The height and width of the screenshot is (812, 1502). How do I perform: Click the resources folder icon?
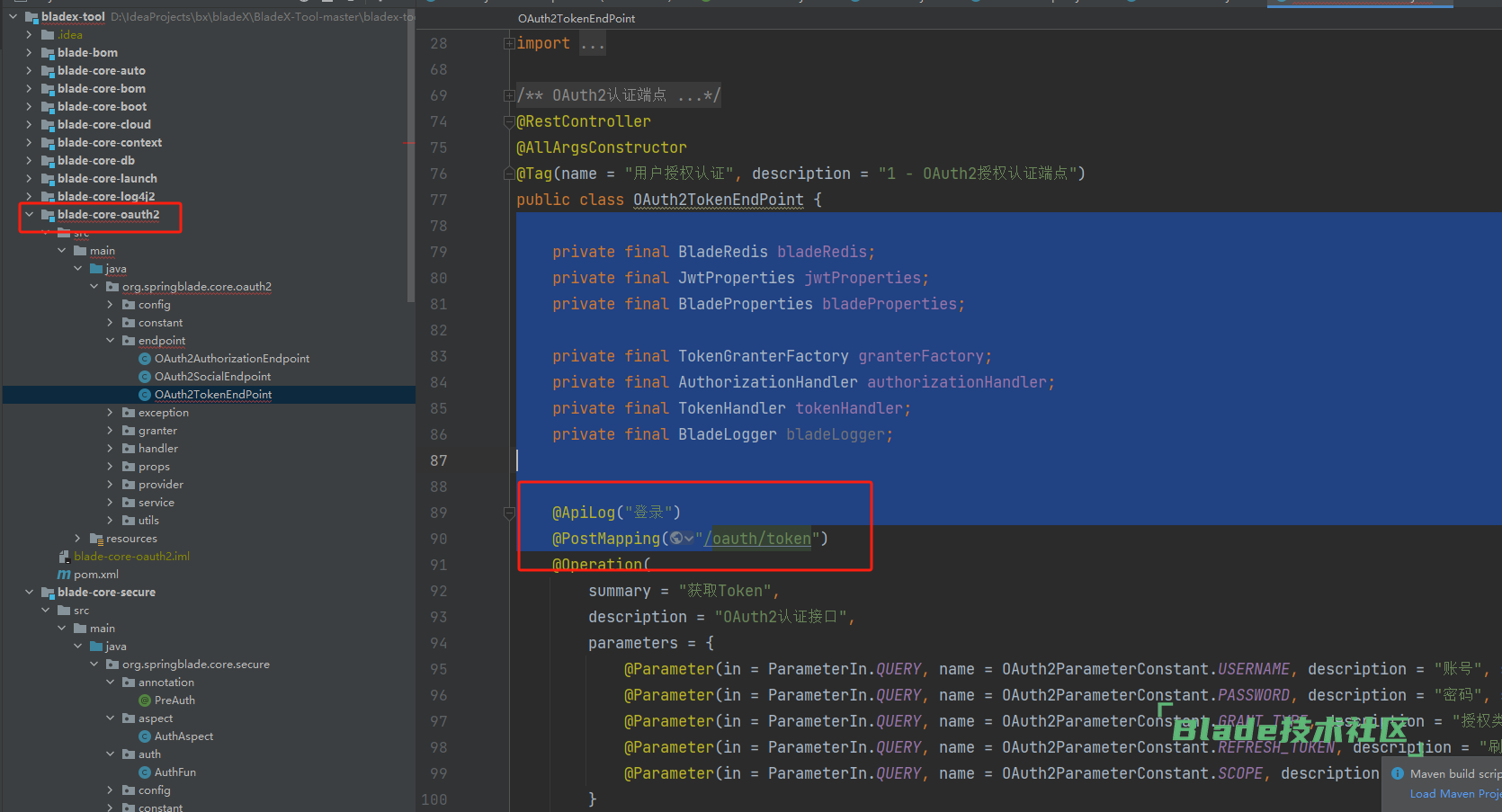coord(96,539)
